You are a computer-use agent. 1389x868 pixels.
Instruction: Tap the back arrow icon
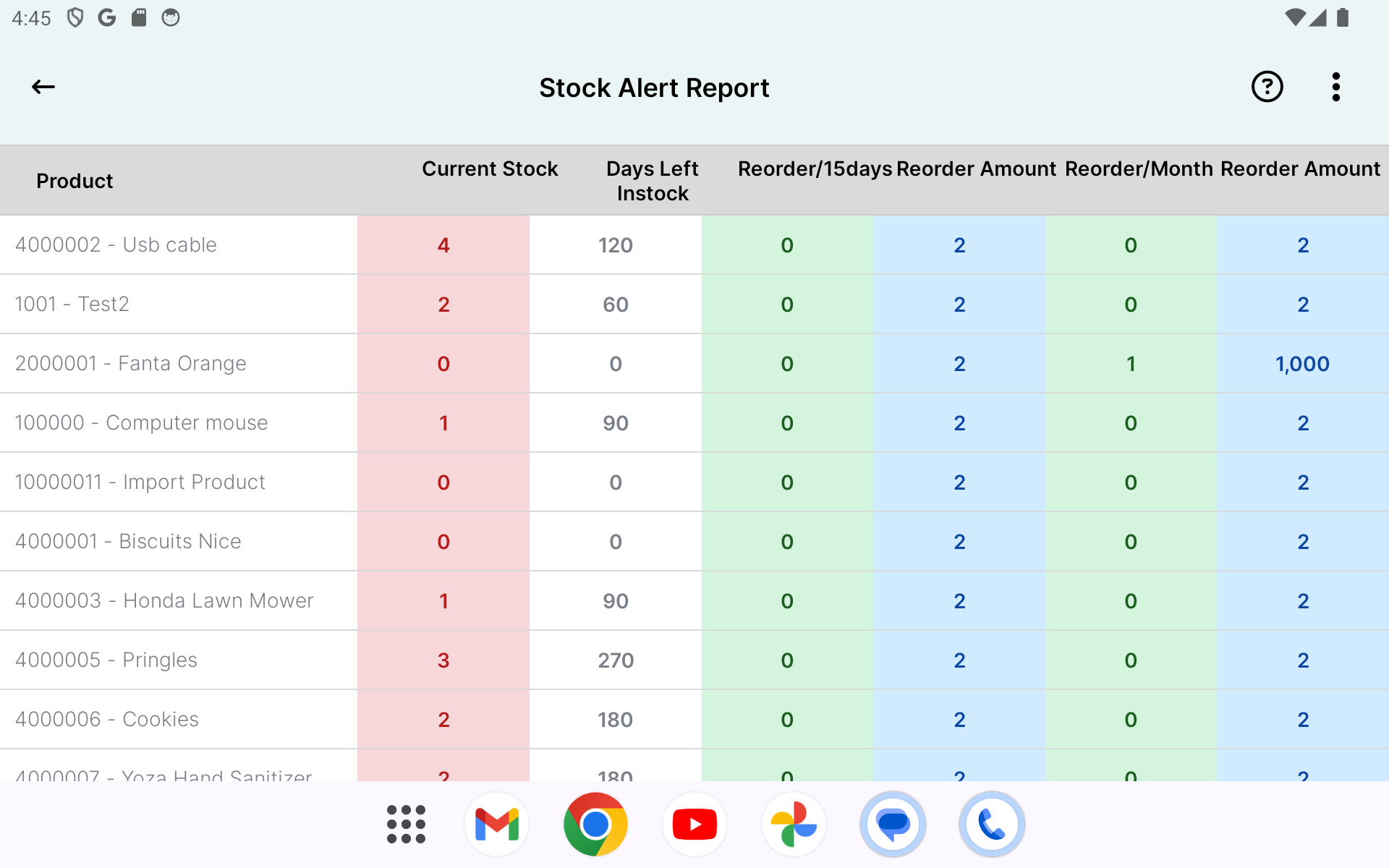click(43, 88)
